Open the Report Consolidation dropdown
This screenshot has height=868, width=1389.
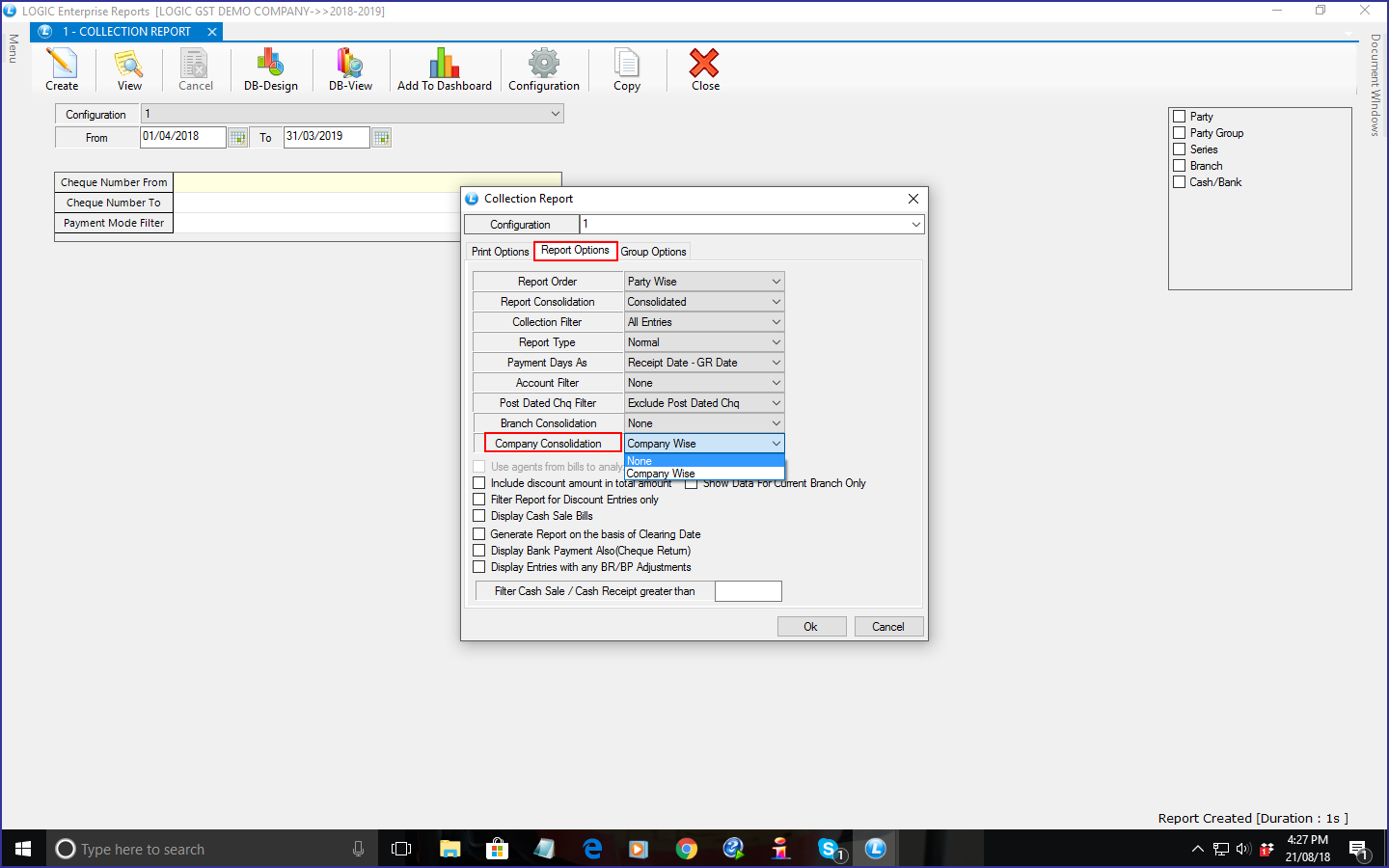pos(704,302)
